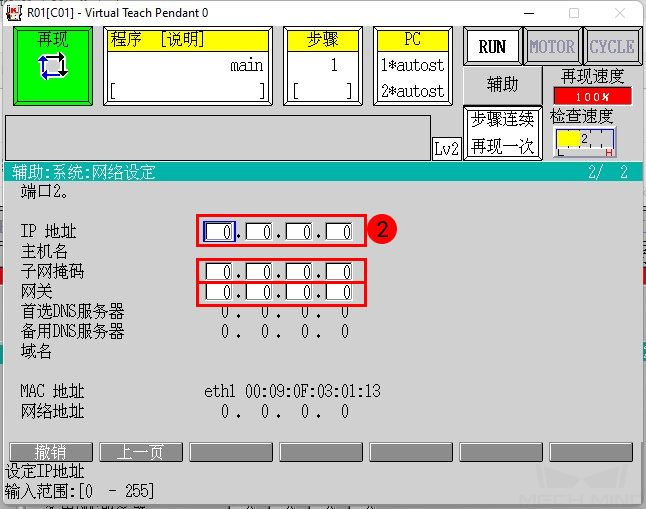Click the Virtual Teach Pendant app icon

14,13
